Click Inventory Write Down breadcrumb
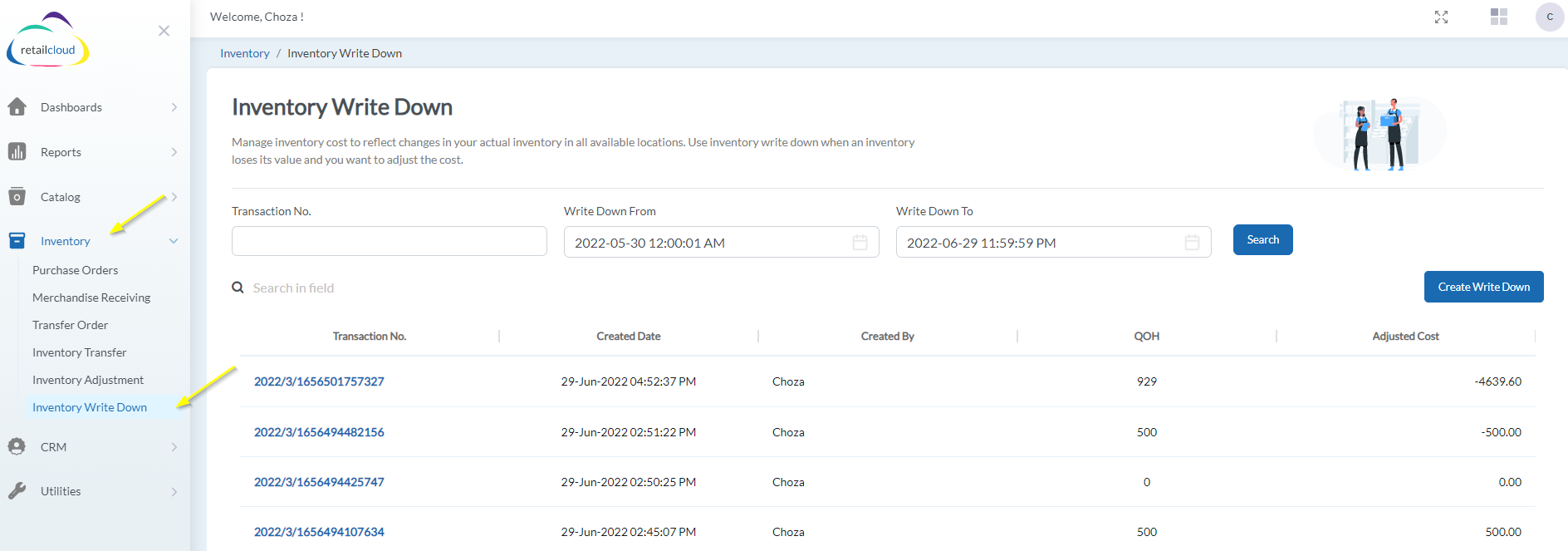This screenshot has width=1568, height=551. [x=345, y=53]
